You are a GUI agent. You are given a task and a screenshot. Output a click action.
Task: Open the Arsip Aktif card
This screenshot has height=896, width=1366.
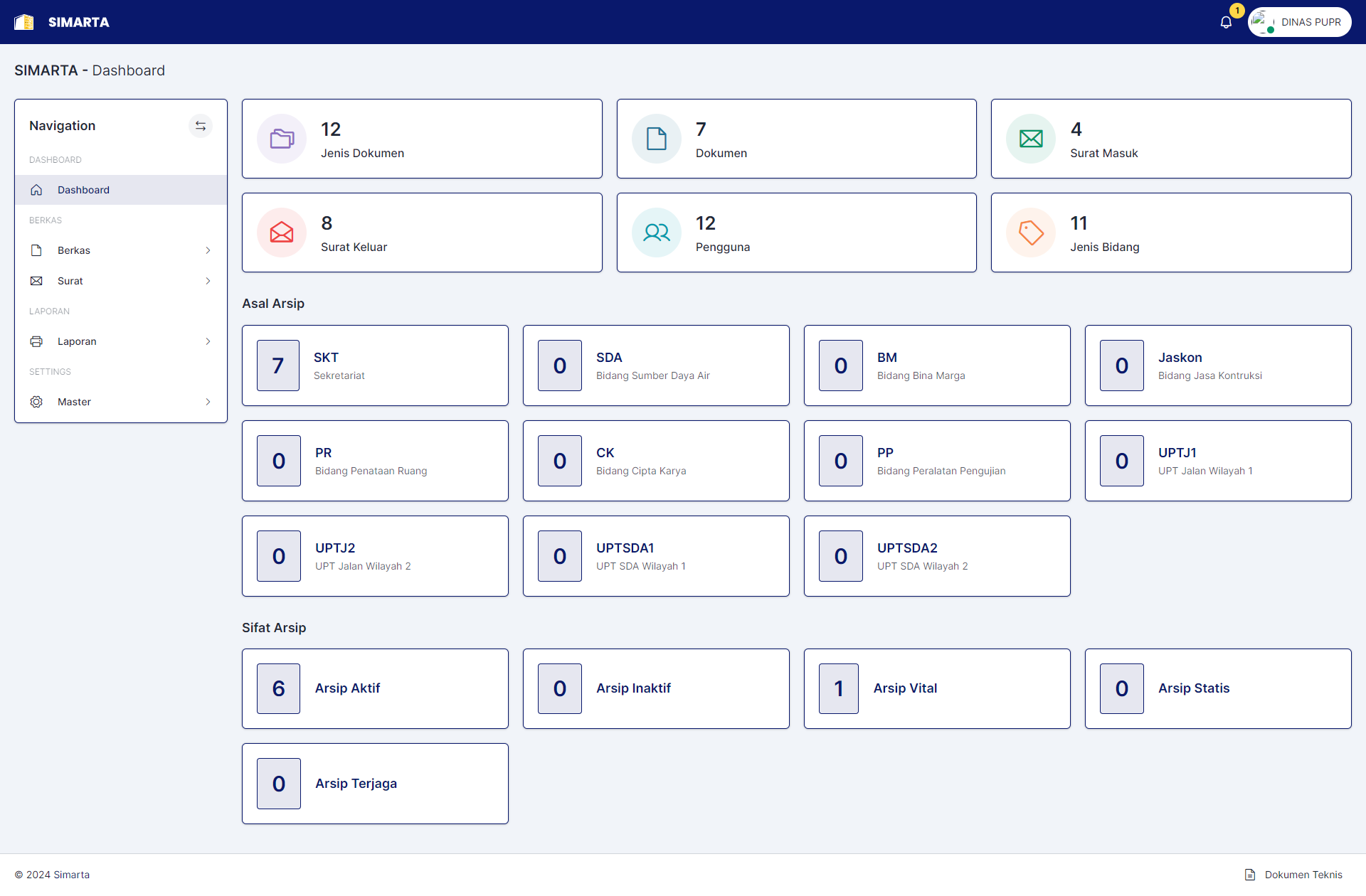[x=375, y=688]
